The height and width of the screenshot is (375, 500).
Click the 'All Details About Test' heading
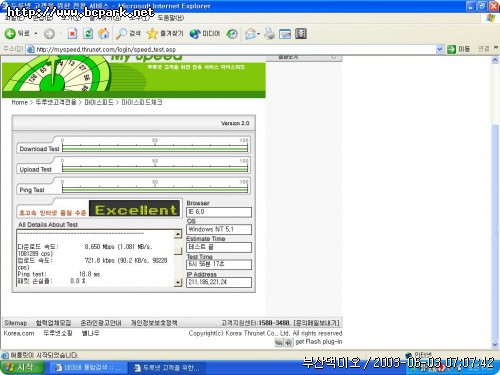click(48, 225)
